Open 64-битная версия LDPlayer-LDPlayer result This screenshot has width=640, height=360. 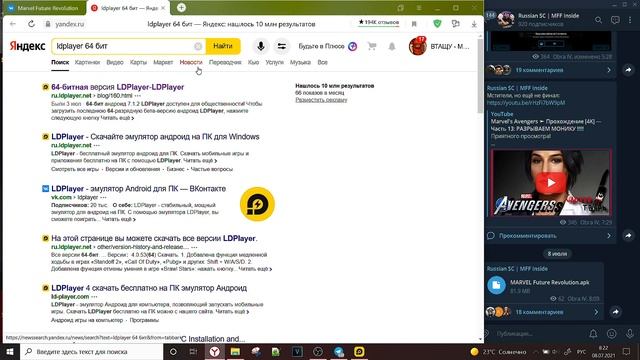point(118,87)
